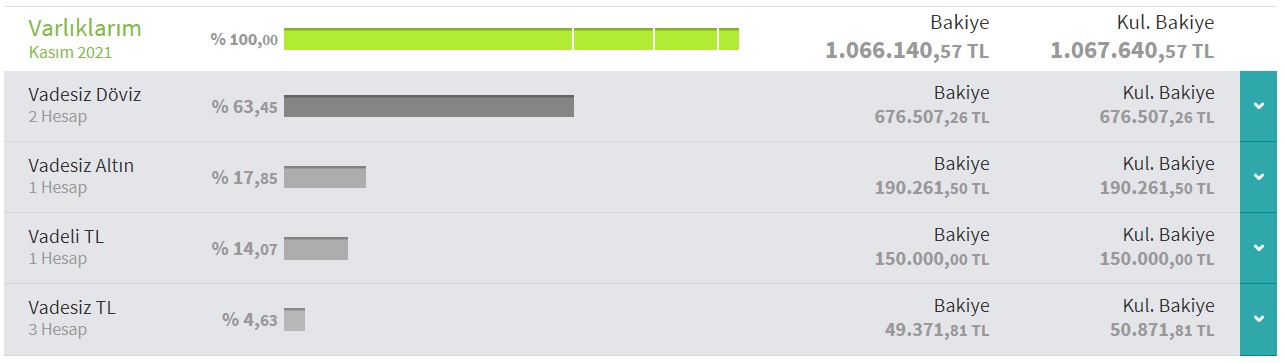Image resolution: width=1284 pixels, height=363 pixels.
Task: Select the Vadesiz Altın account label
Action: (81, 166)
